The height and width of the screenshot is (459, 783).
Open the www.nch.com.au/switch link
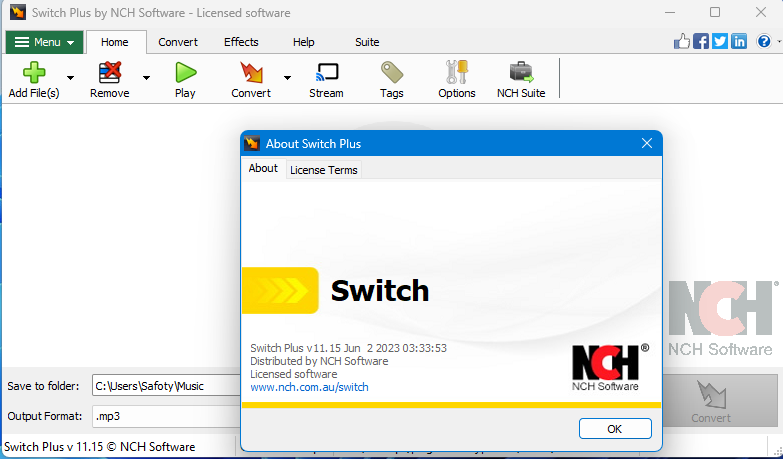point(309,387)
